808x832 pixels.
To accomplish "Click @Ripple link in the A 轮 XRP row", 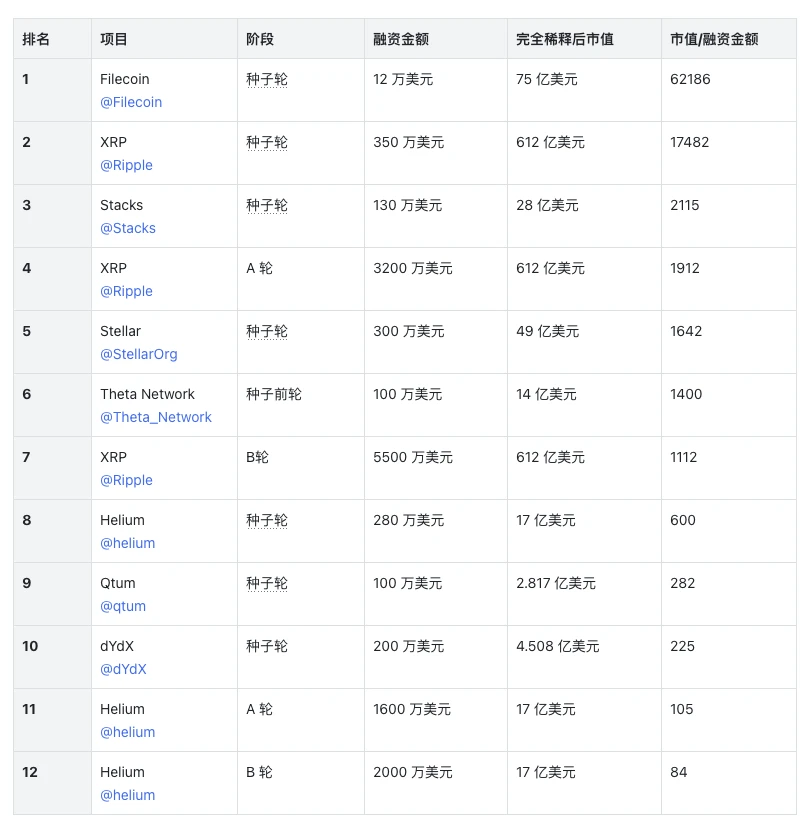I will [x=126, y=291].
